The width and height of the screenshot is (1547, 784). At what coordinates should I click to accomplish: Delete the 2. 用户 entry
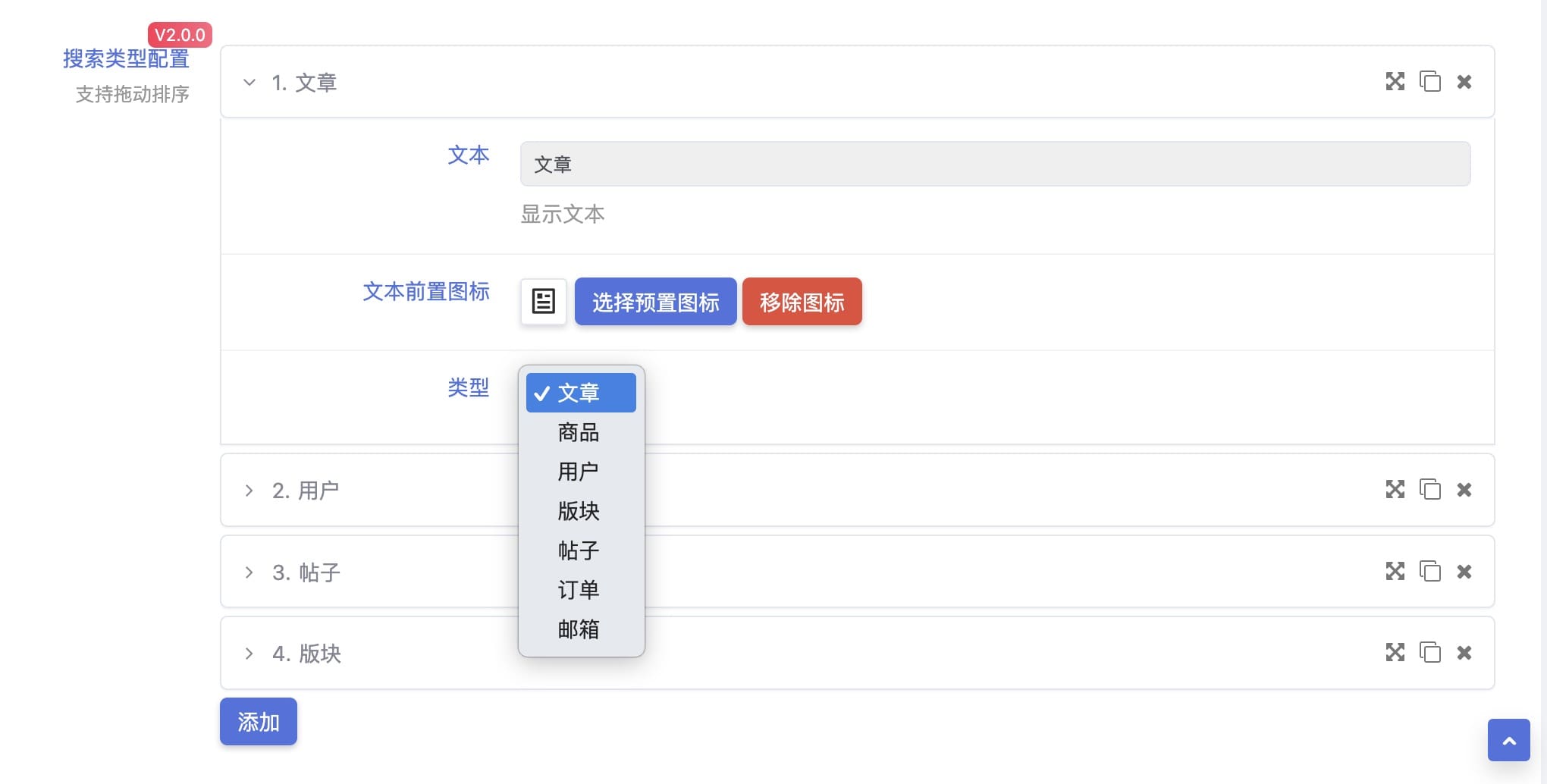click(x=1464, y=490)
